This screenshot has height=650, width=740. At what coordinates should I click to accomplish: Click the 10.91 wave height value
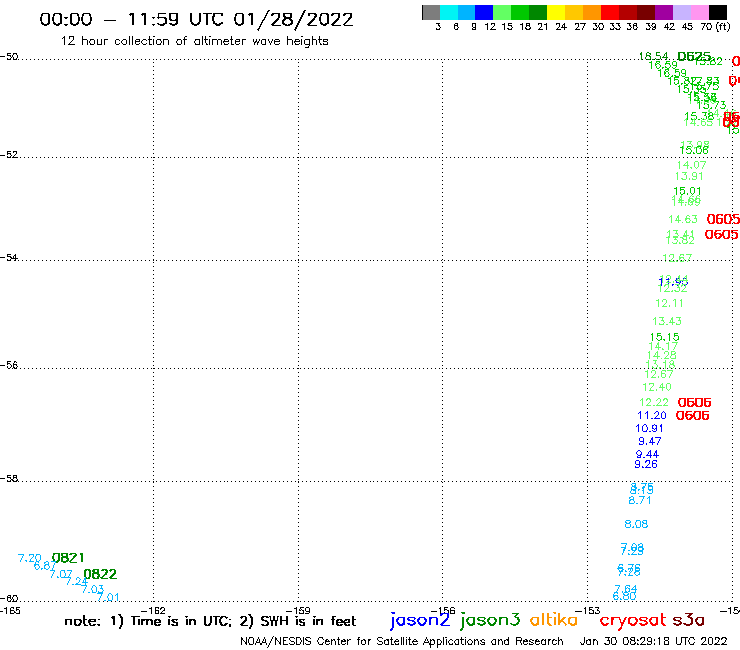649,428
